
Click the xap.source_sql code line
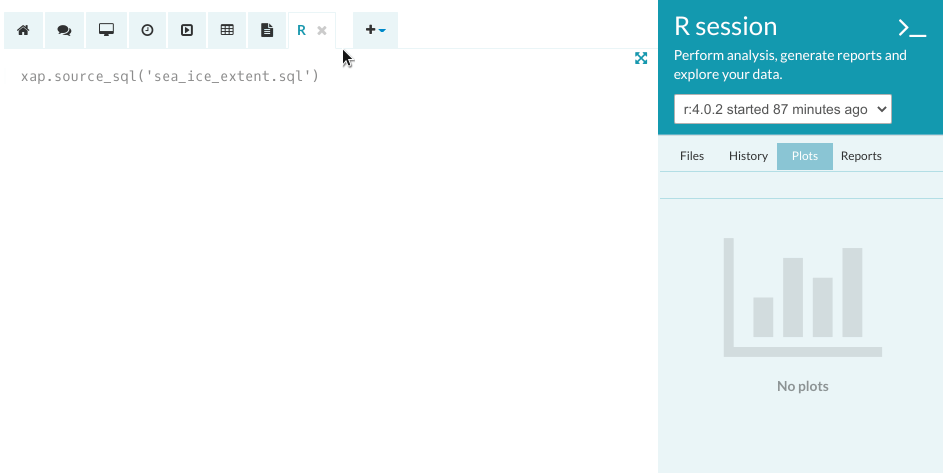[170, 76]
